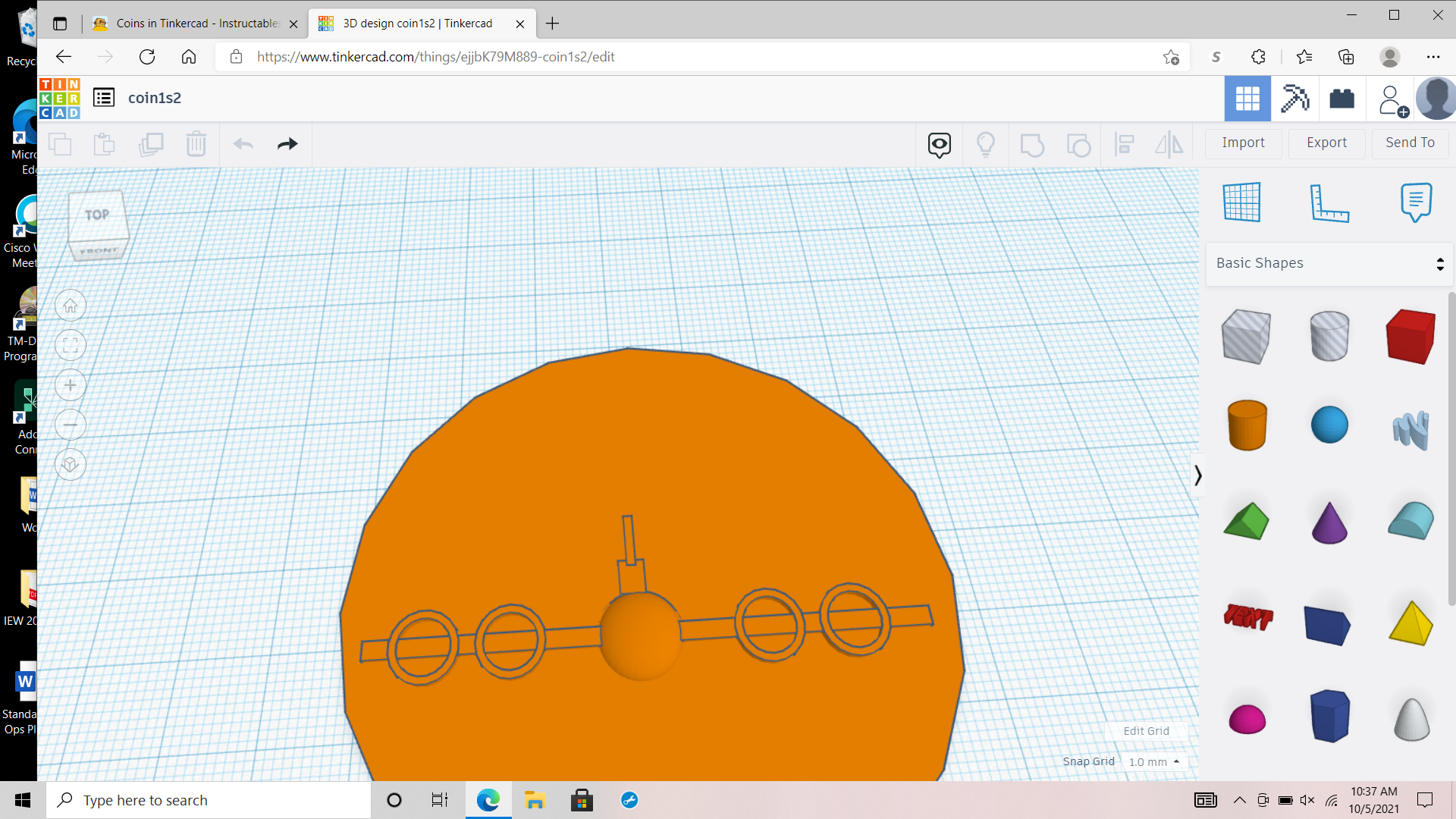Open the Notes tool

pos(1417,202)
